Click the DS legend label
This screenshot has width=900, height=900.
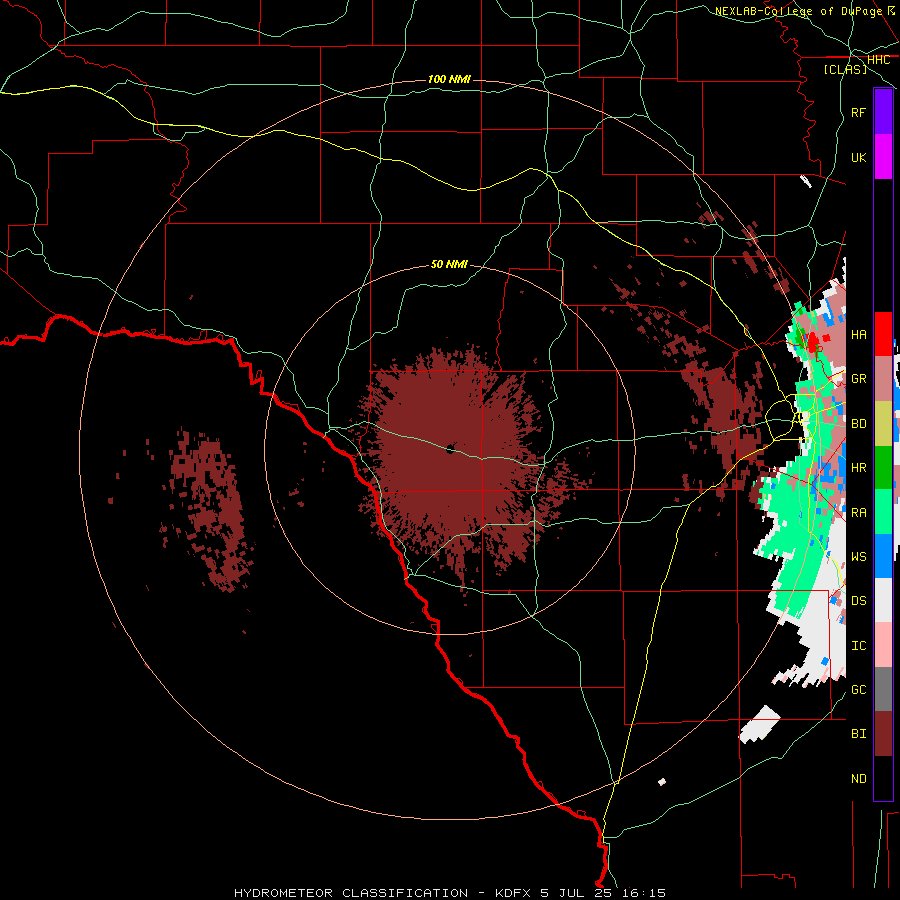click(x=858, y=601)
